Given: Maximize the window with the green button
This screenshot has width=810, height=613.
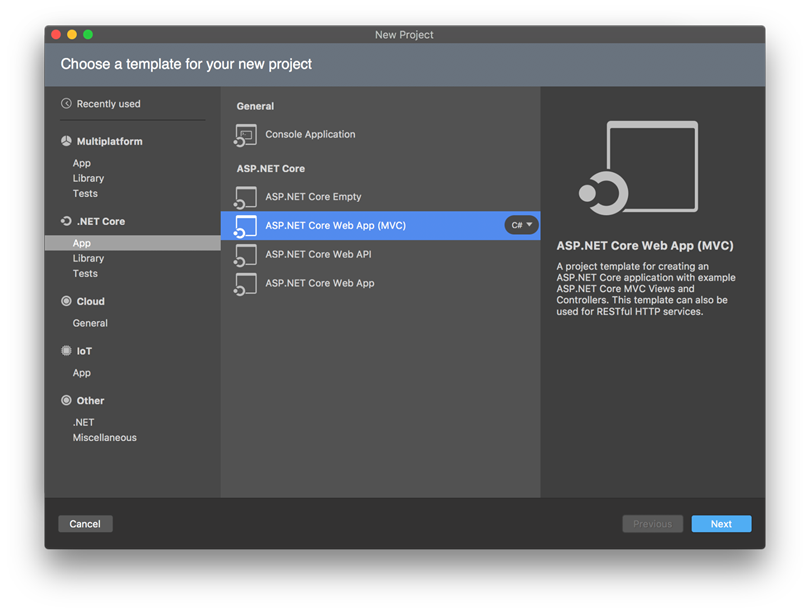Looking at the screenshot, I should [x=88, y=35].
